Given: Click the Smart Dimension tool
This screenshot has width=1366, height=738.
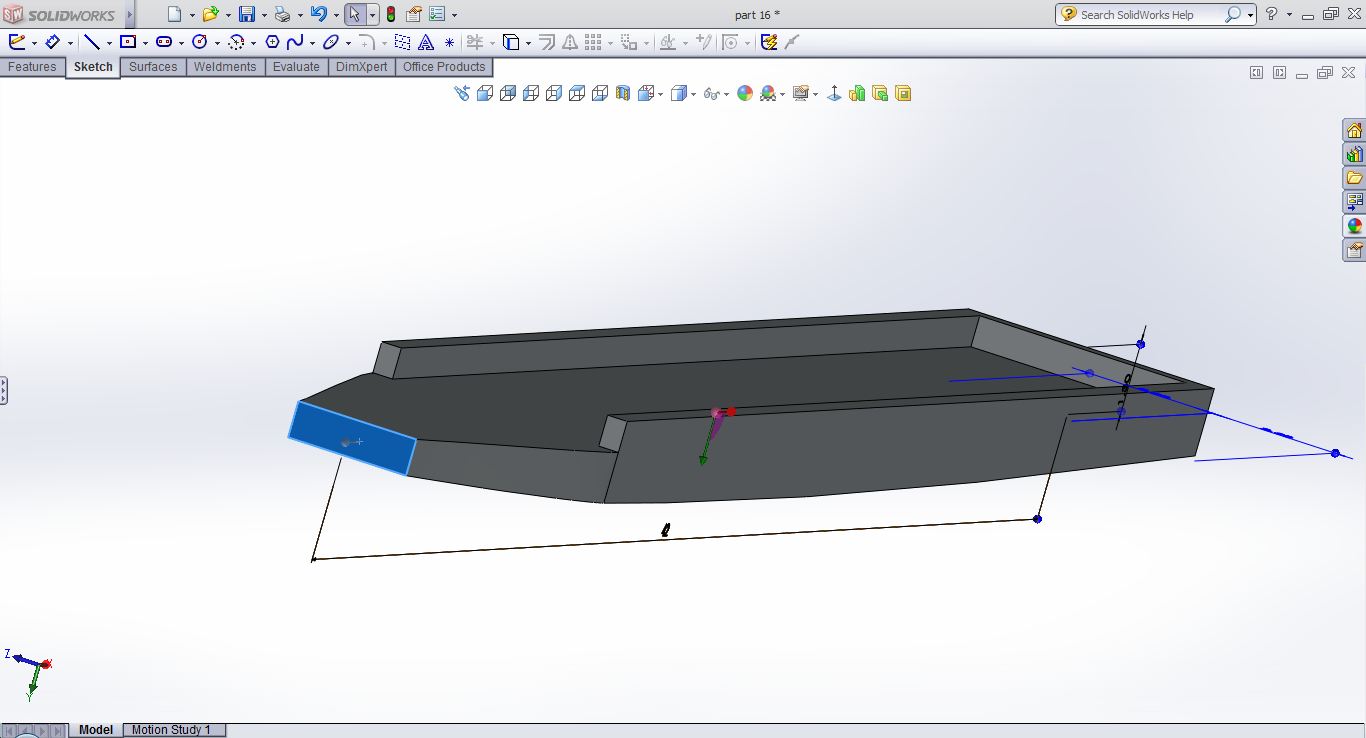Looking at the screenshot, I should tap(52, 42).
